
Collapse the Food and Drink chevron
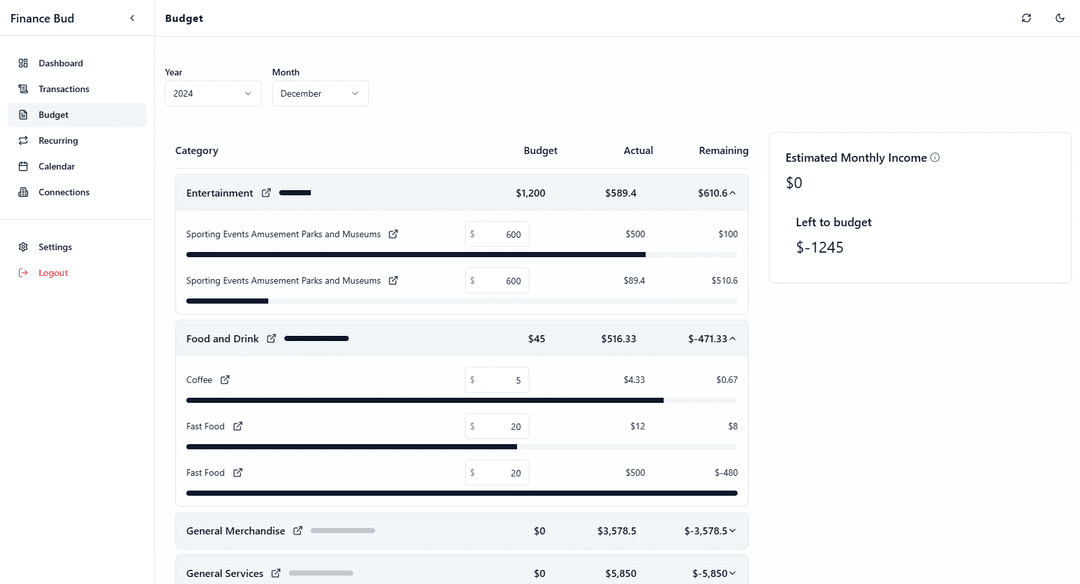pyautogui.click(x=732, y=340)
